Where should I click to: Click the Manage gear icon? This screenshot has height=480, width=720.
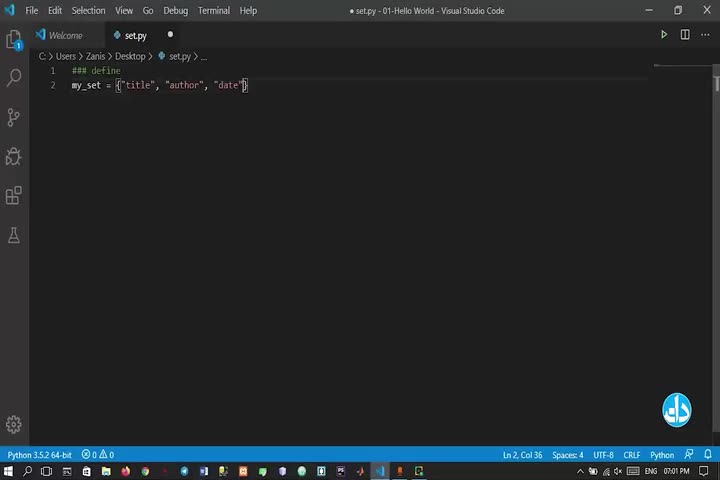click(14, 424)
